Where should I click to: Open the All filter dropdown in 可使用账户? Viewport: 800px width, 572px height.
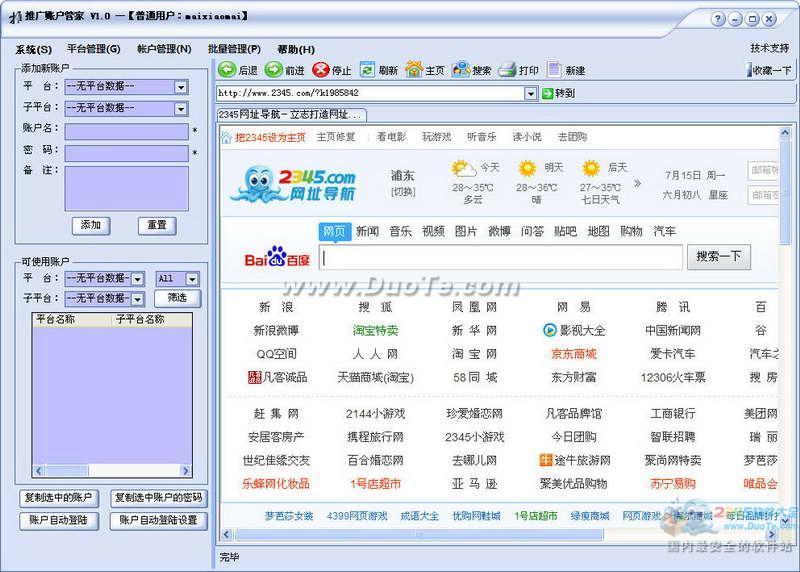pos(192,279)
